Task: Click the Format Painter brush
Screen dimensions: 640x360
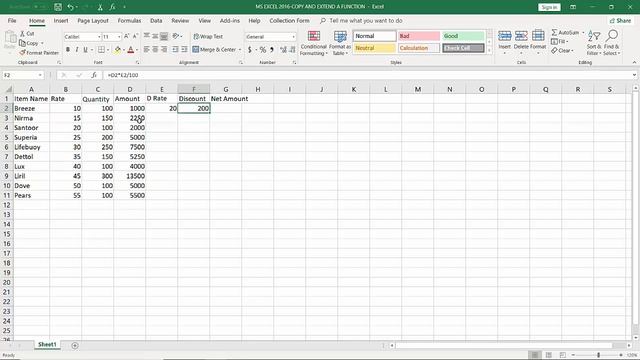Action: (x=22, y=53)
